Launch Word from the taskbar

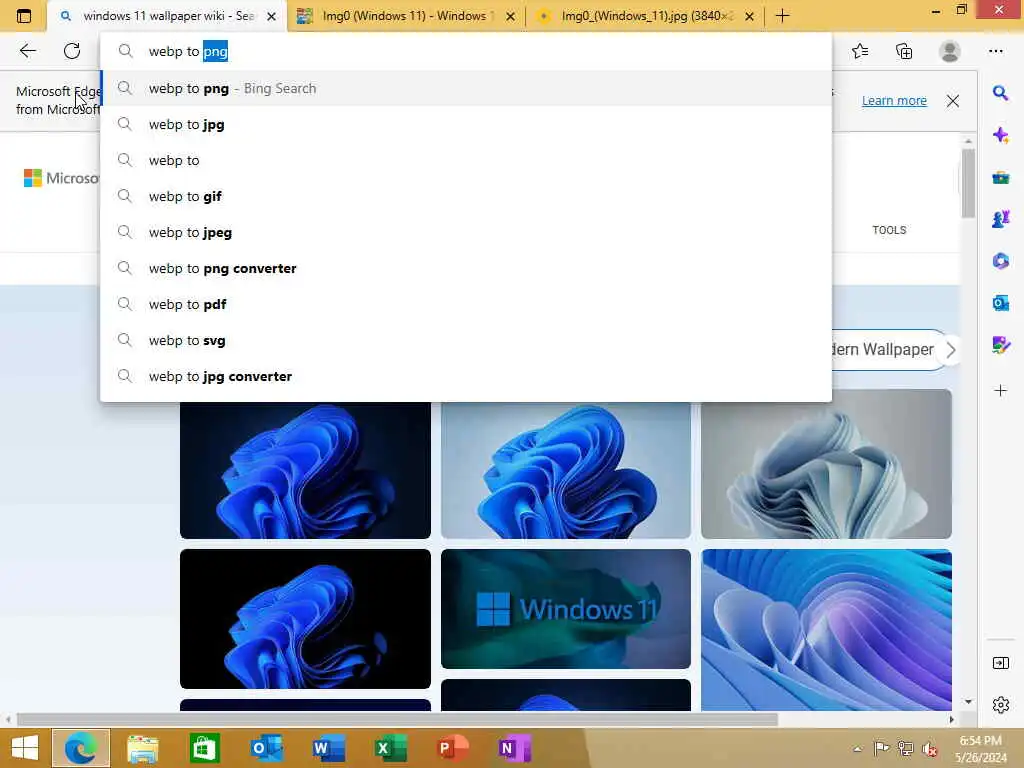[328, 748]
